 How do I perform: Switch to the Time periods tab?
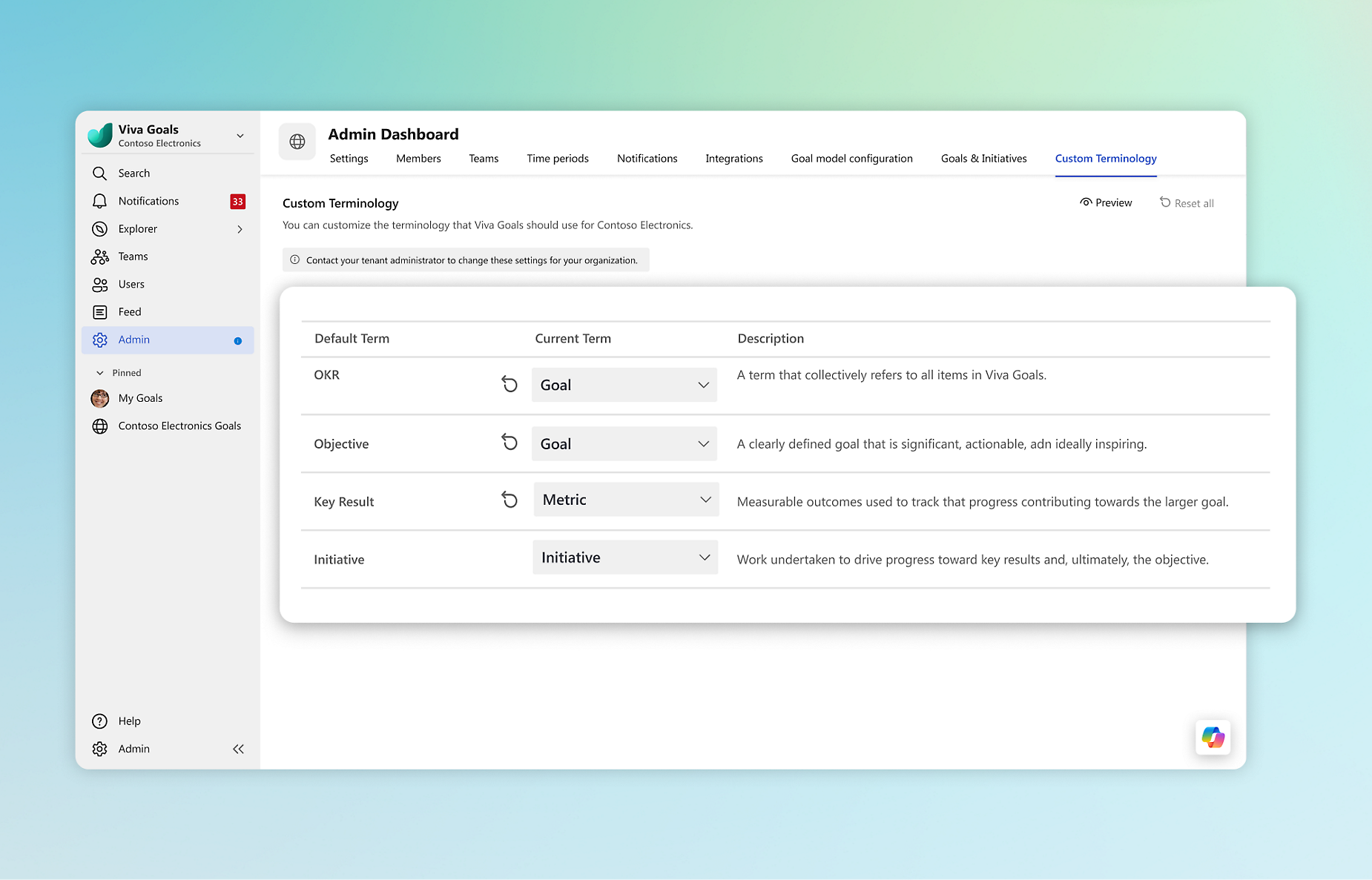[558, 159]
